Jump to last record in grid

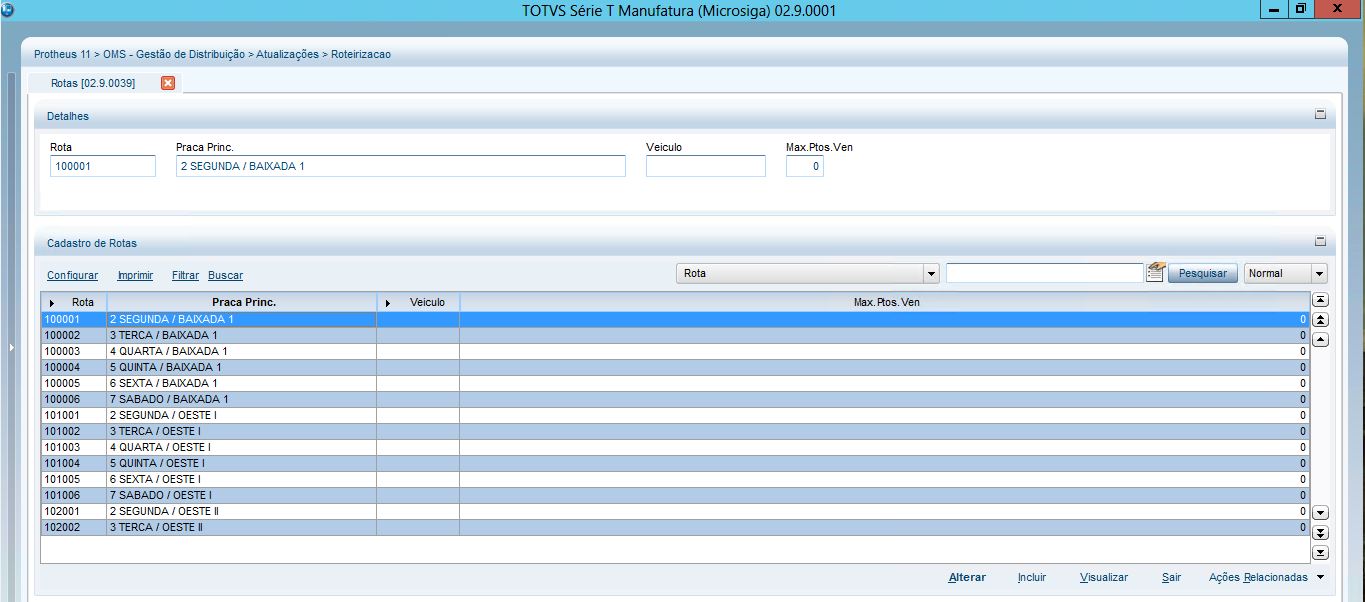coord(1320,552)
